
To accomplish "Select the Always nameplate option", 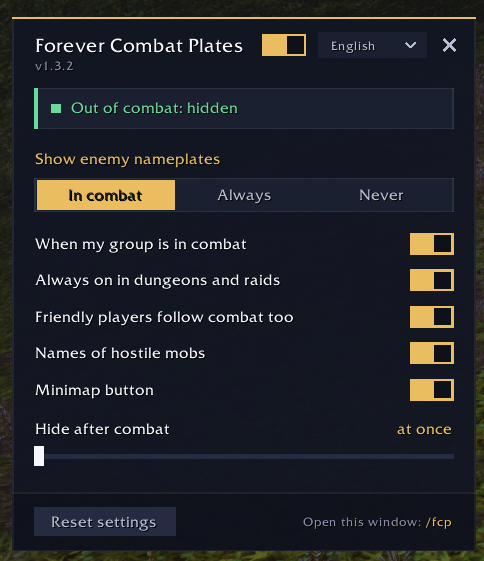I will pos(244,195).
